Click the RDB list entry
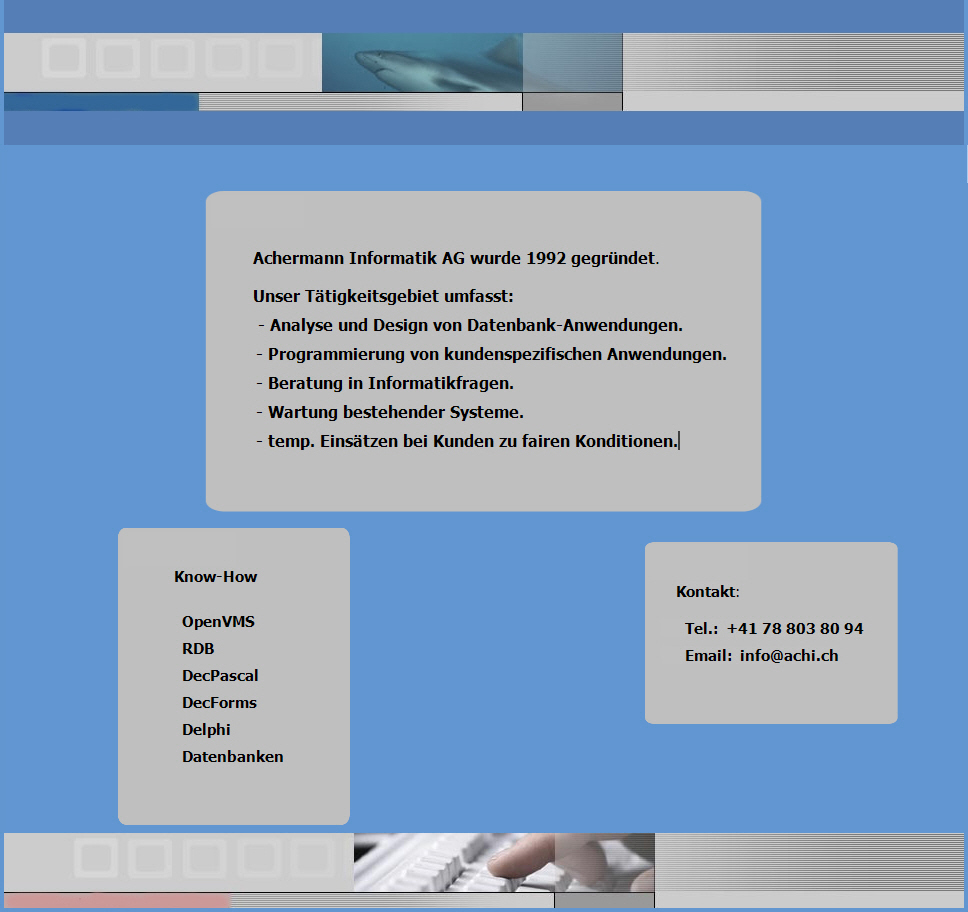968x912 pixels. [x=198, y=649]
